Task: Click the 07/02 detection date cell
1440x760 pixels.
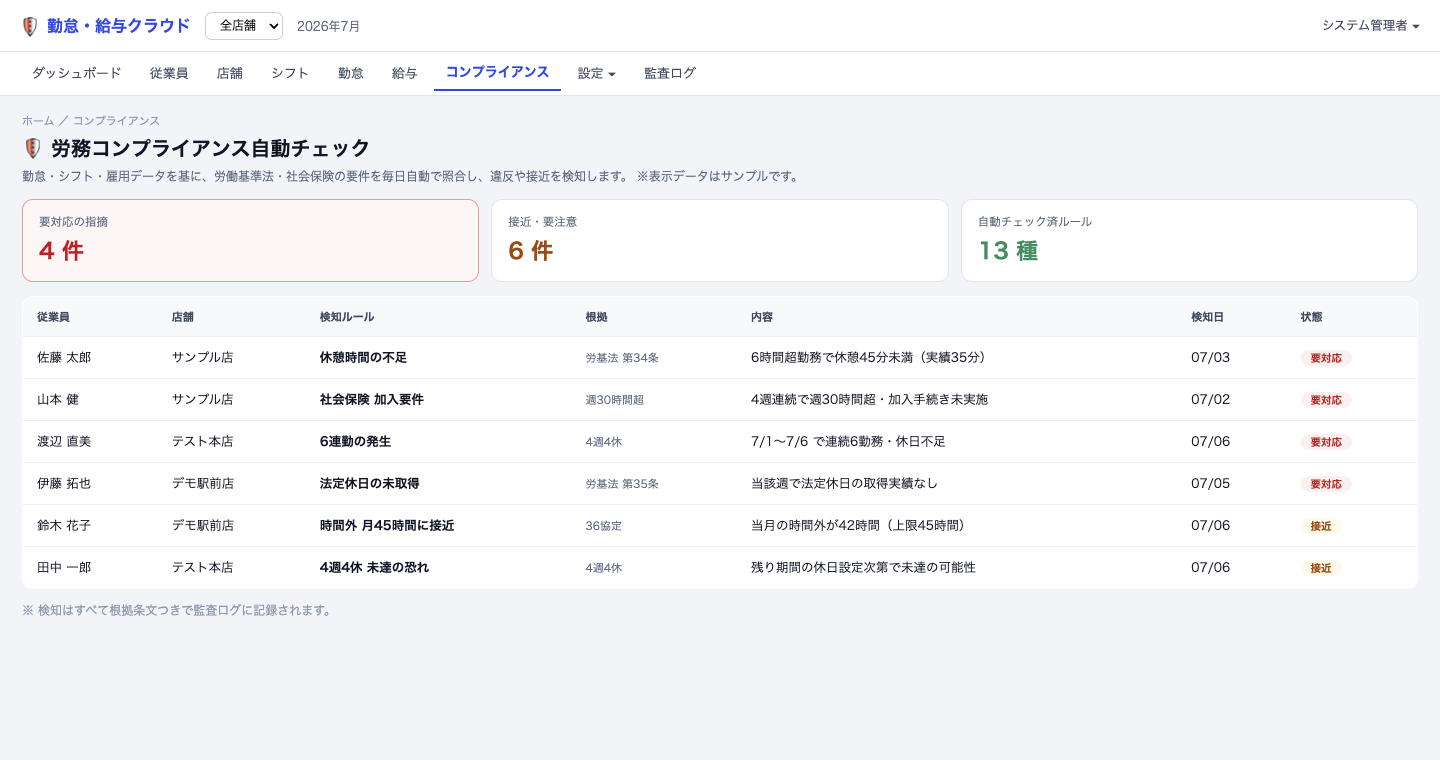Action: coord(1210,399)
